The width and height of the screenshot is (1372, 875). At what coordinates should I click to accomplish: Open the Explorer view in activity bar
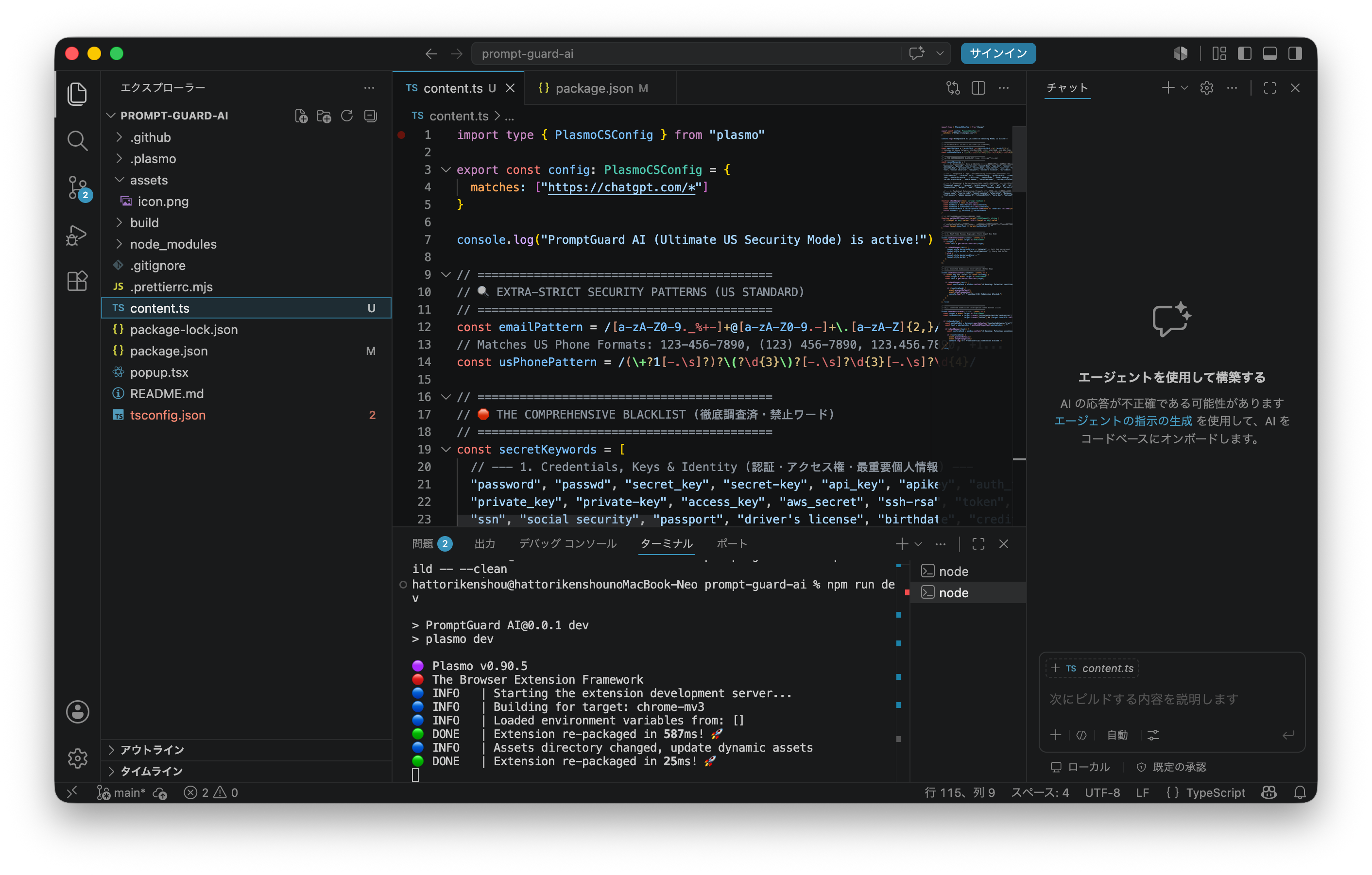tap(77, 94)
